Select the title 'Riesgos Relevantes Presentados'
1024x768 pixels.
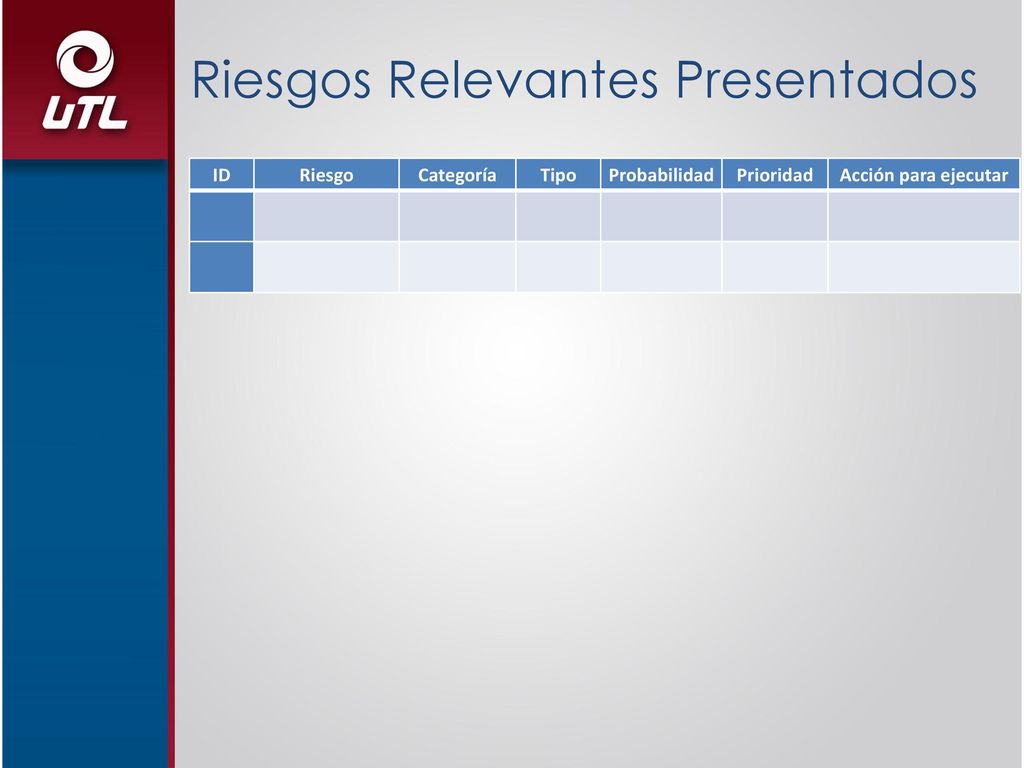(x=584, y=80)
